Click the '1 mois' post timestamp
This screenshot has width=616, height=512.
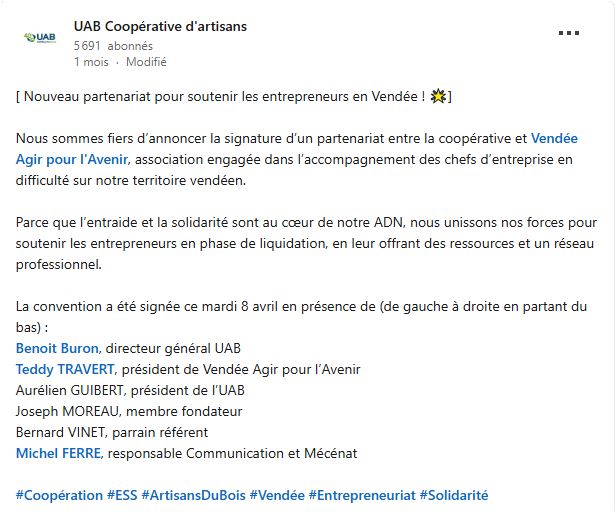91,62
